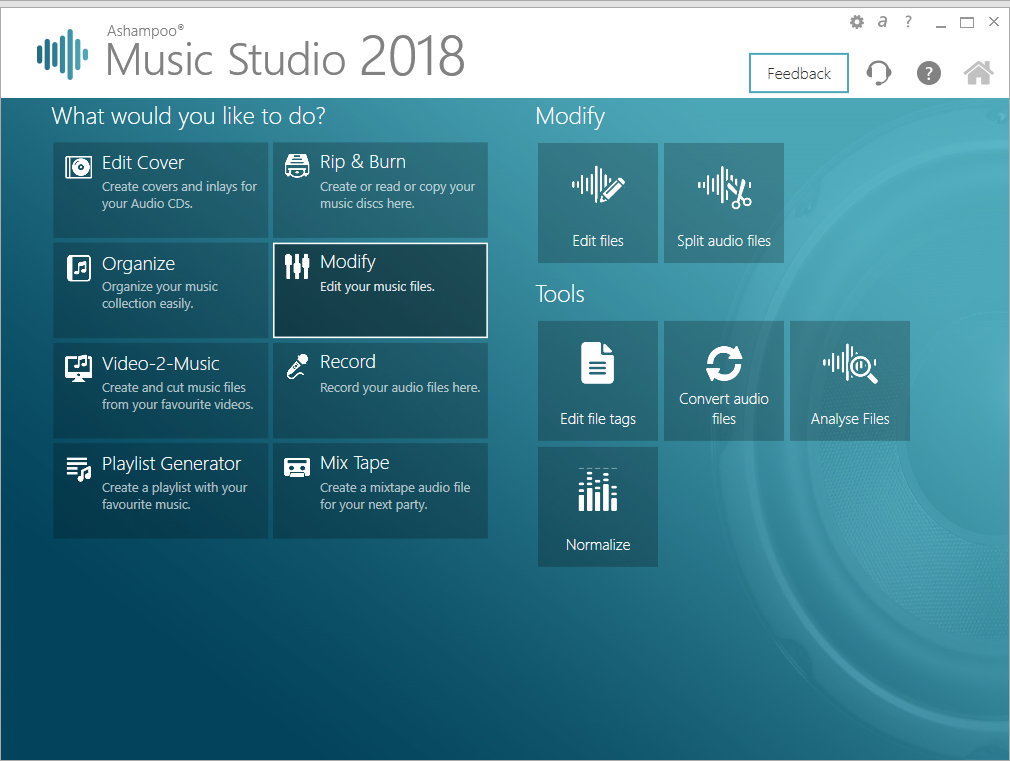Select the highlighted Modify tile
This screenshot has height=761, width=1010.
pos(380,290)
